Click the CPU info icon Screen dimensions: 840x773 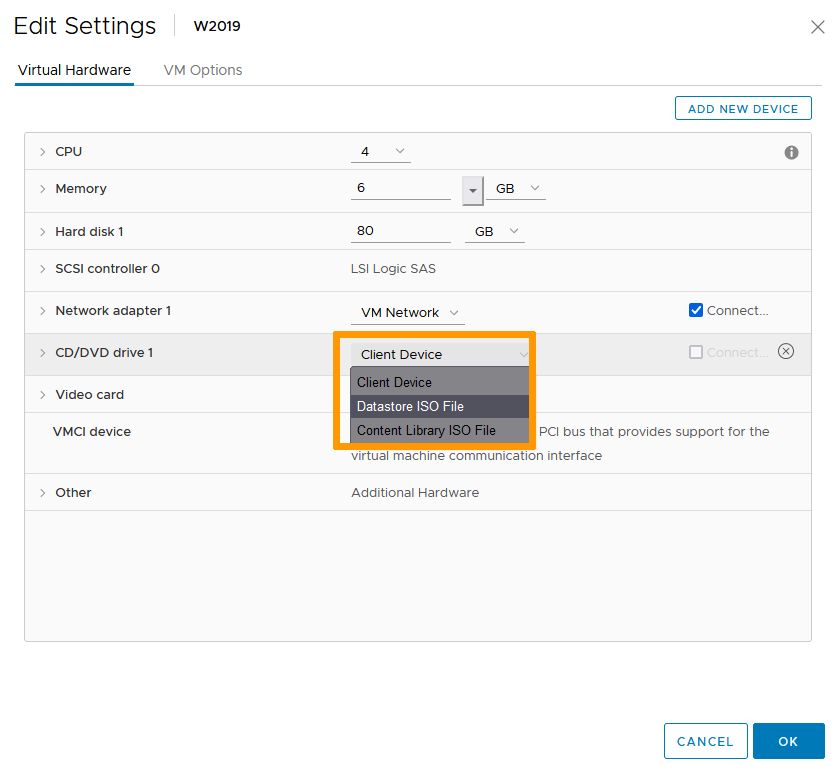click(x=791, y=153)
